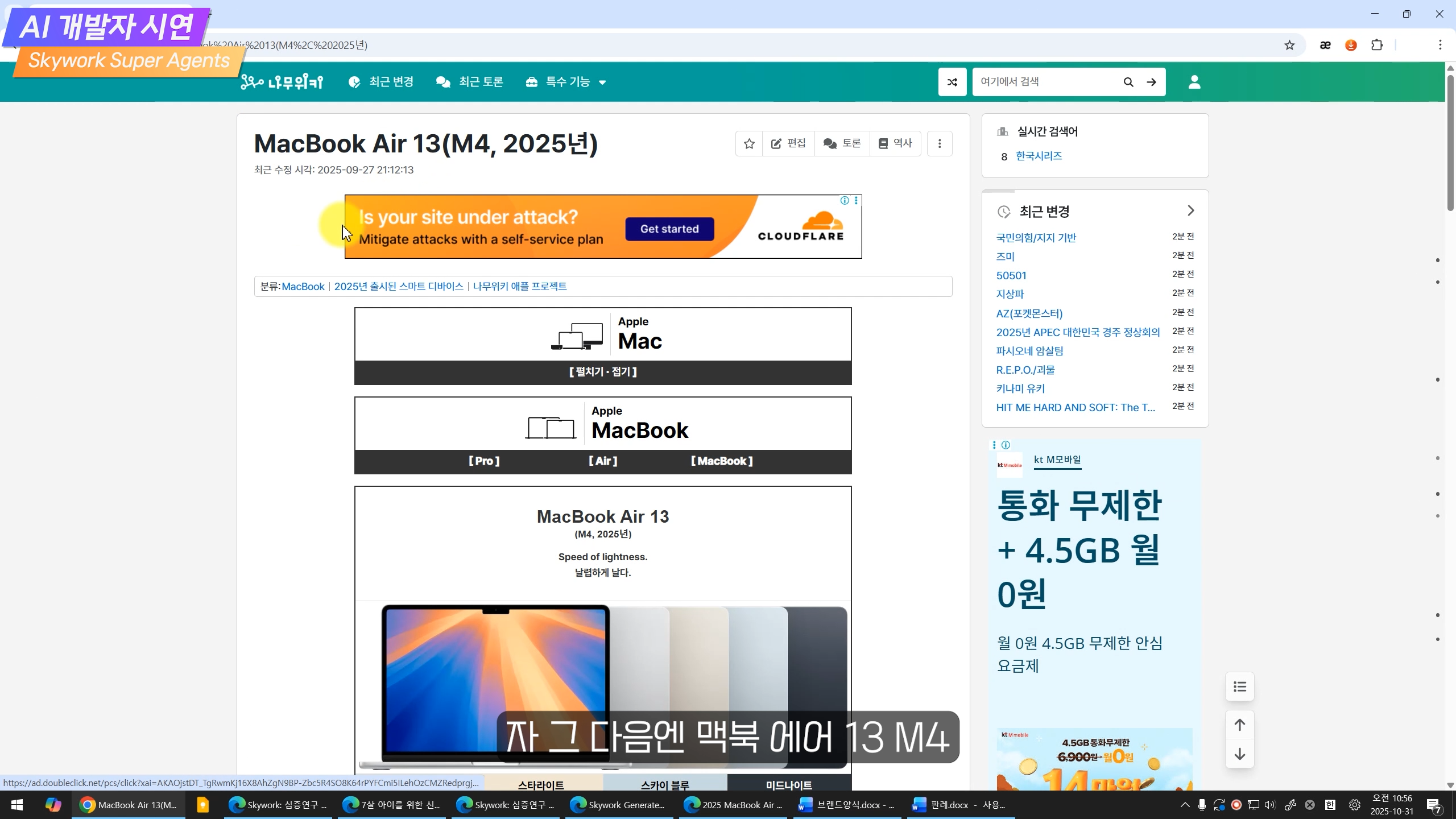Switch to 2025 MacBook Air Edge window
The image size is (1456, 819).
click(733, 805)
